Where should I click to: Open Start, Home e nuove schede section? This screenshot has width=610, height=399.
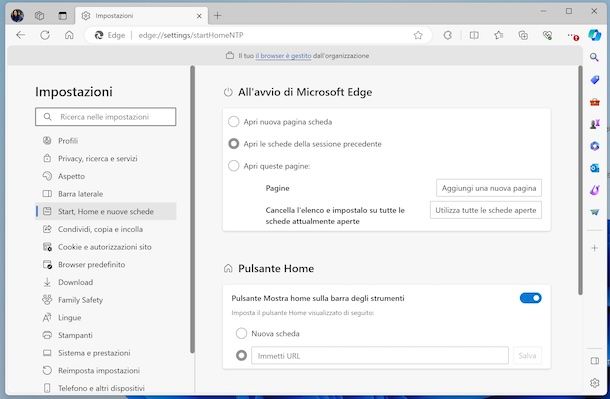[x=106, y=211]
